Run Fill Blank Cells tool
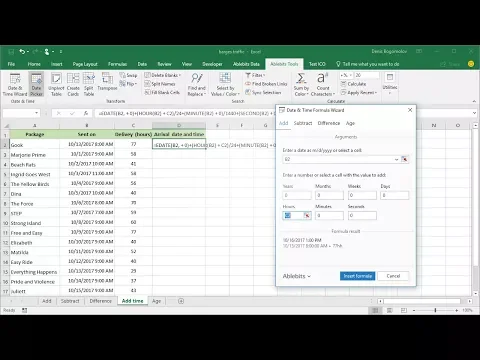 [162, 92]
